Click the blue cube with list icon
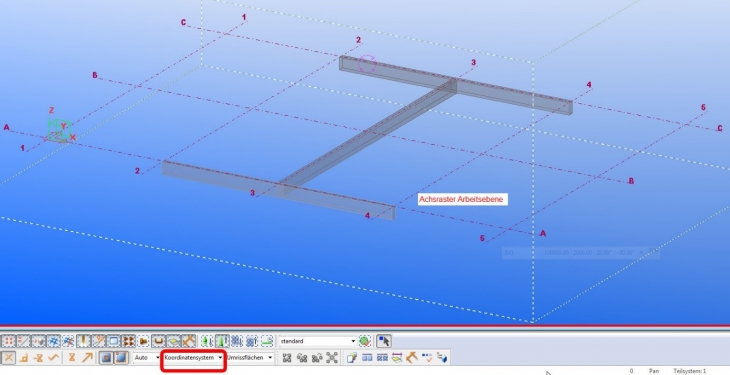The image size is (730, 375). click(x=441, y=357)
